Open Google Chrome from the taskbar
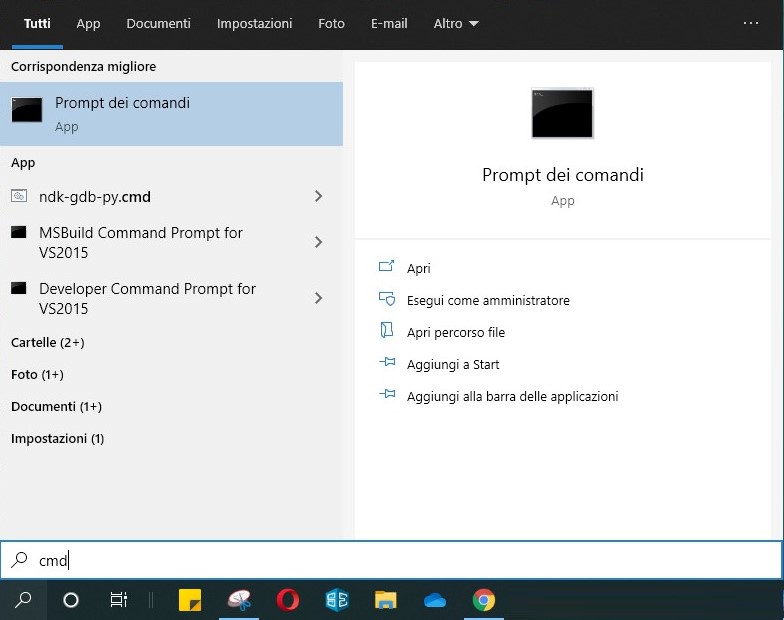Viewport: 784px width, 620px height. click(x=483, y=600)
